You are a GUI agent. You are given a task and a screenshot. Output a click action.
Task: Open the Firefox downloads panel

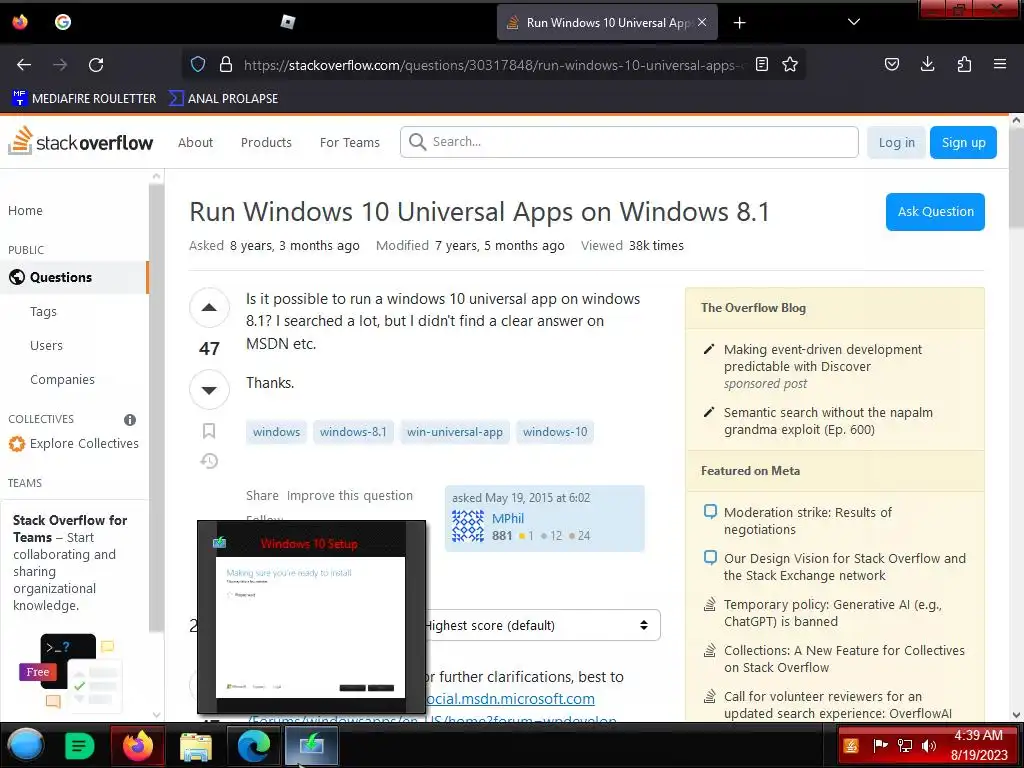(x=927, y=64)
